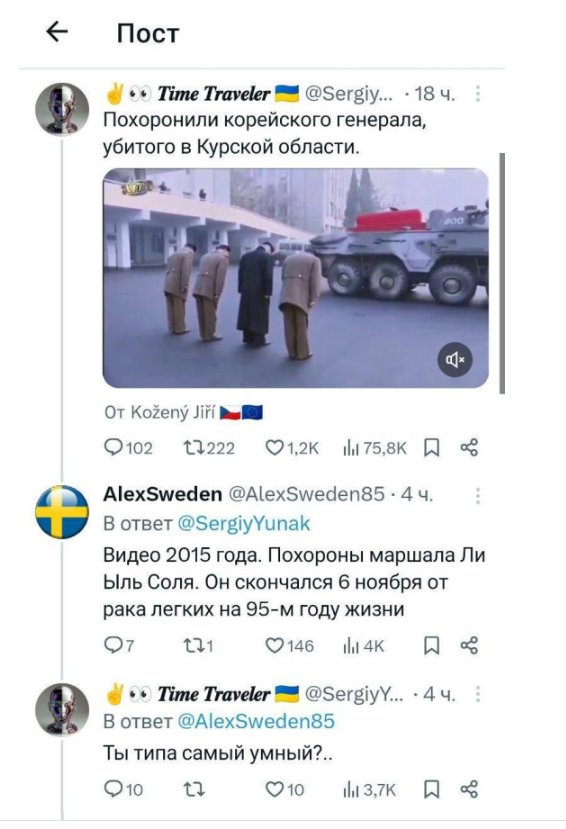Unmute the video with the speaker icon

pos(454,360)
